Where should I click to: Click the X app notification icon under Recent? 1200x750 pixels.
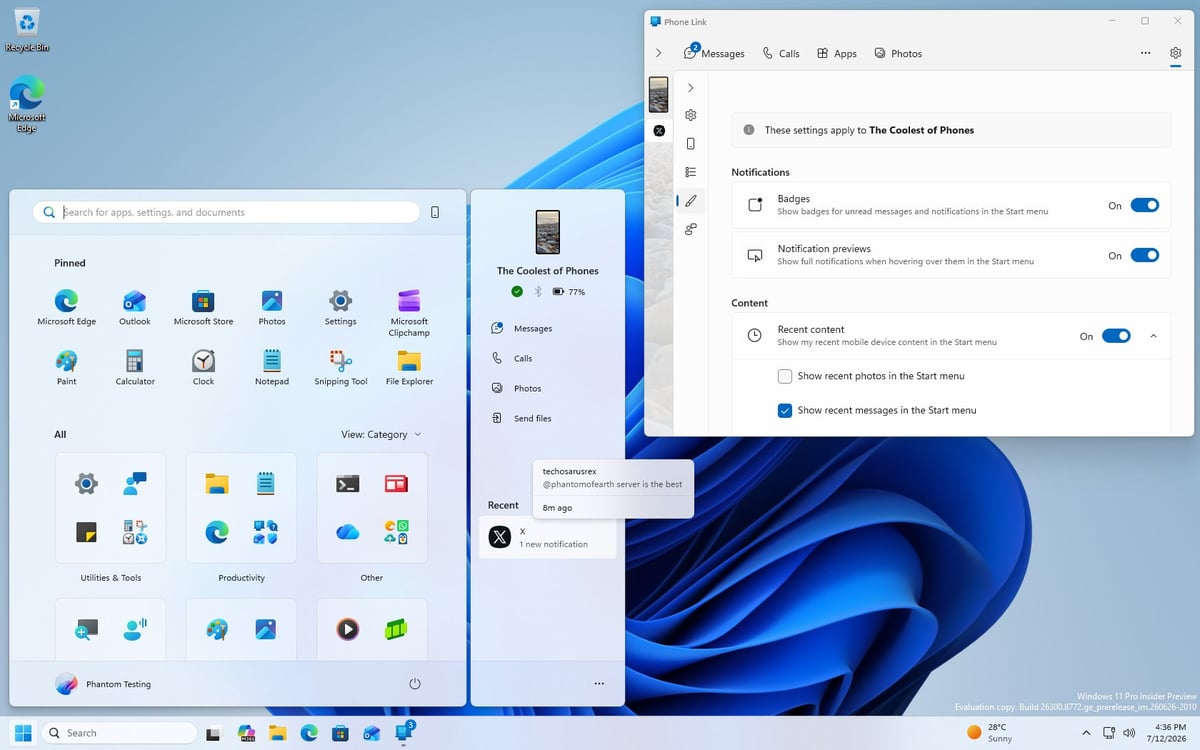click(x=500, y=538)
